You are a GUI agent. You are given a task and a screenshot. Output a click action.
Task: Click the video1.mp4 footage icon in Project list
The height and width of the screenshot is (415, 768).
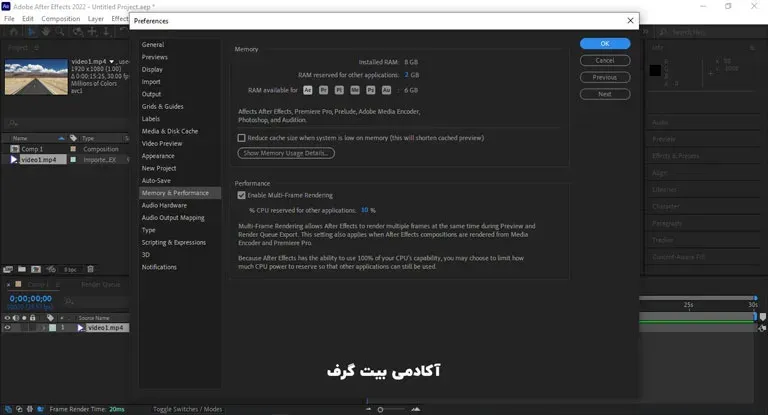click(x=14, y=160)
